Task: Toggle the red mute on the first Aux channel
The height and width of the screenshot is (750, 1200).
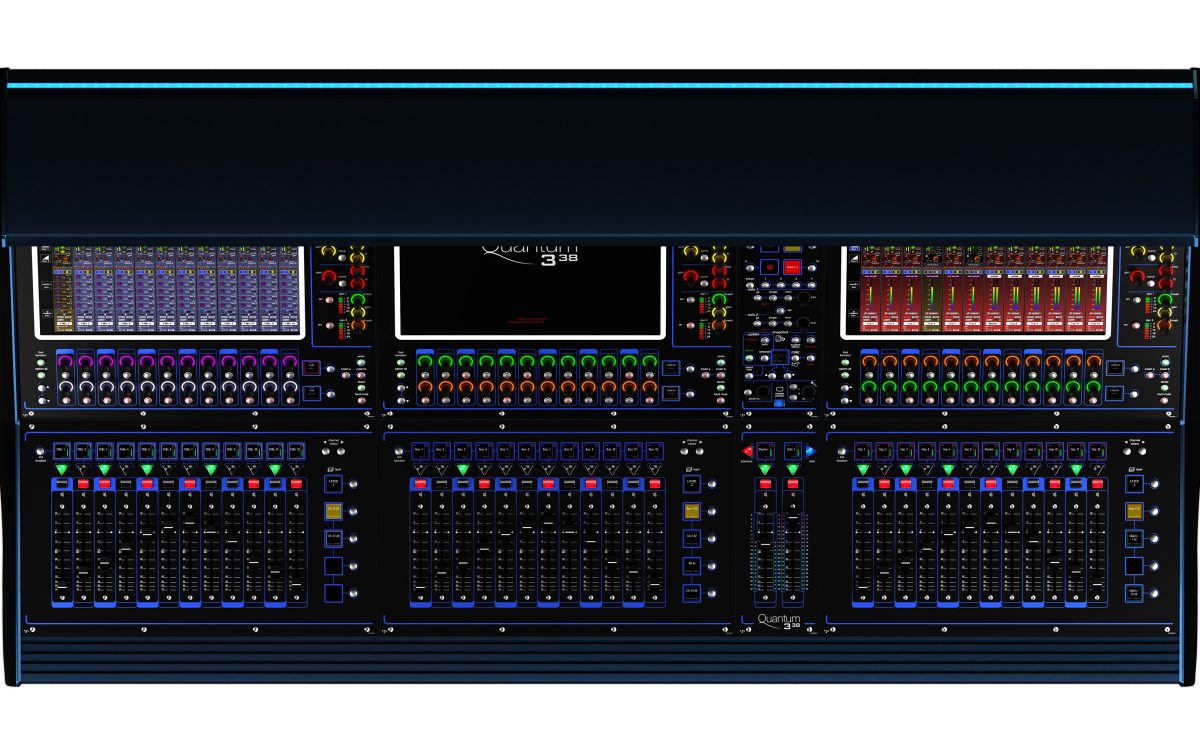Action: pyautogui.click(x=420, y=484)
